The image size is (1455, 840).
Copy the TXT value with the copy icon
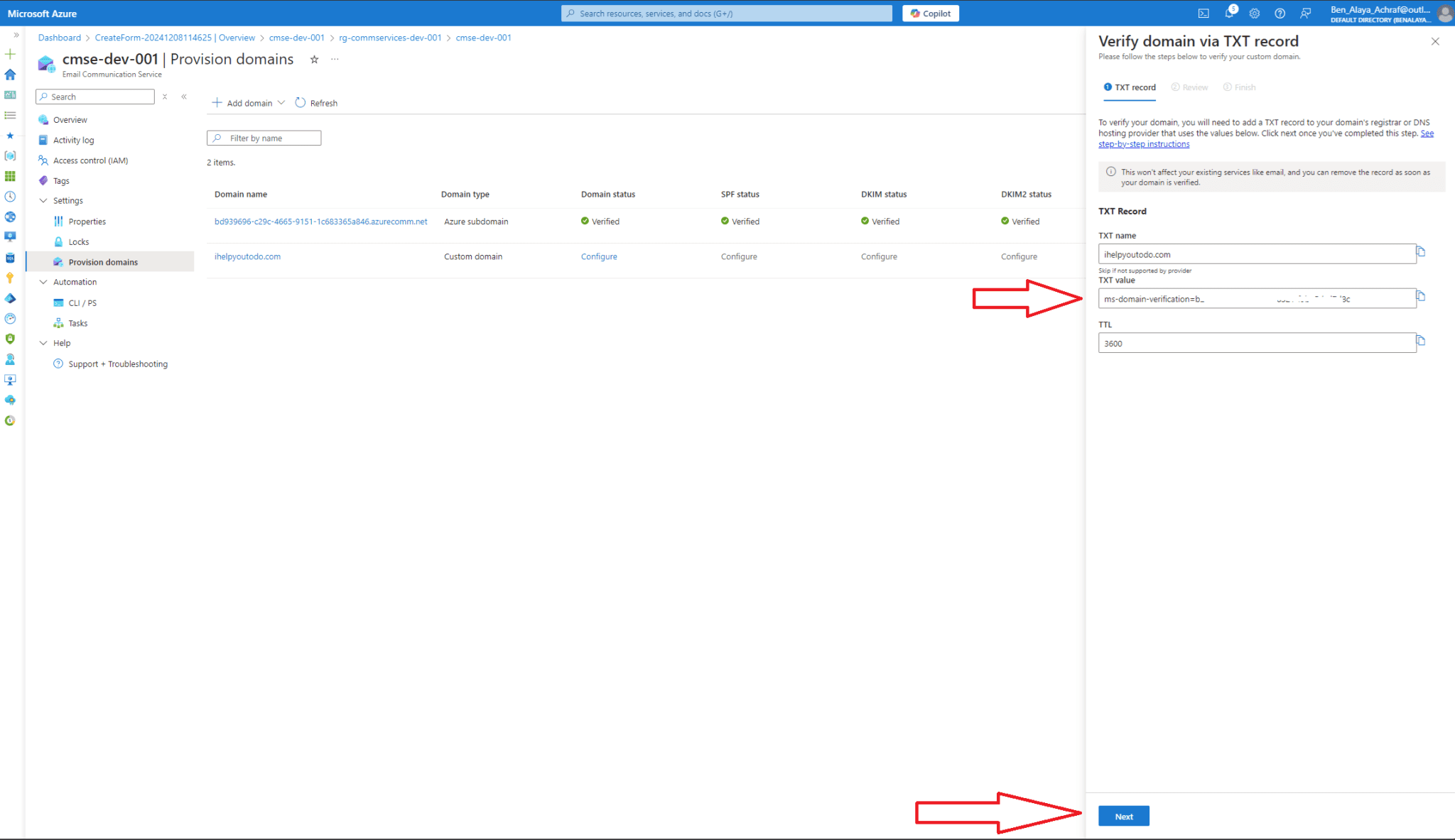tap(1422, 297)
